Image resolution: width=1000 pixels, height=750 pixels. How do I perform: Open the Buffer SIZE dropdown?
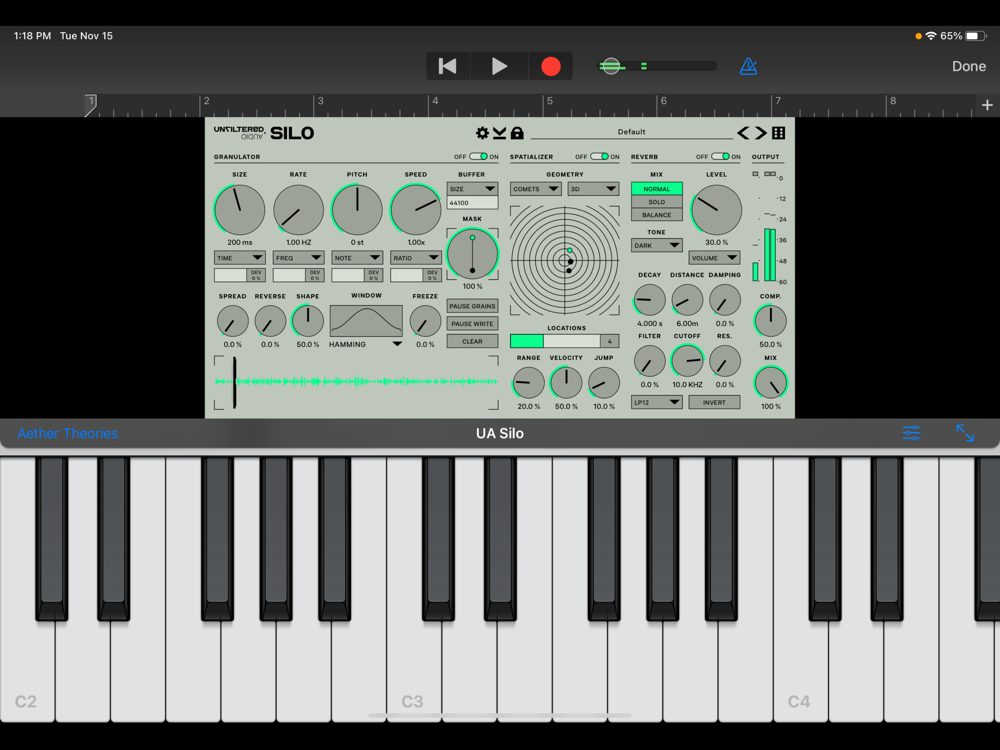pos(472,189)
